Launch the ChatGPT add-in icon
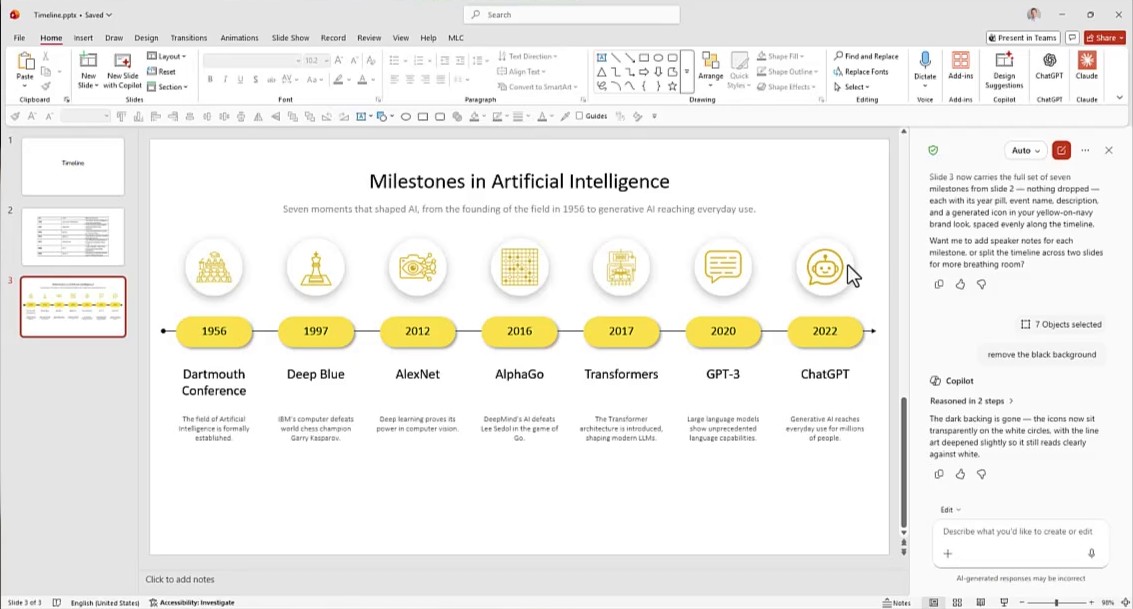 click(x=1049, y=61)
